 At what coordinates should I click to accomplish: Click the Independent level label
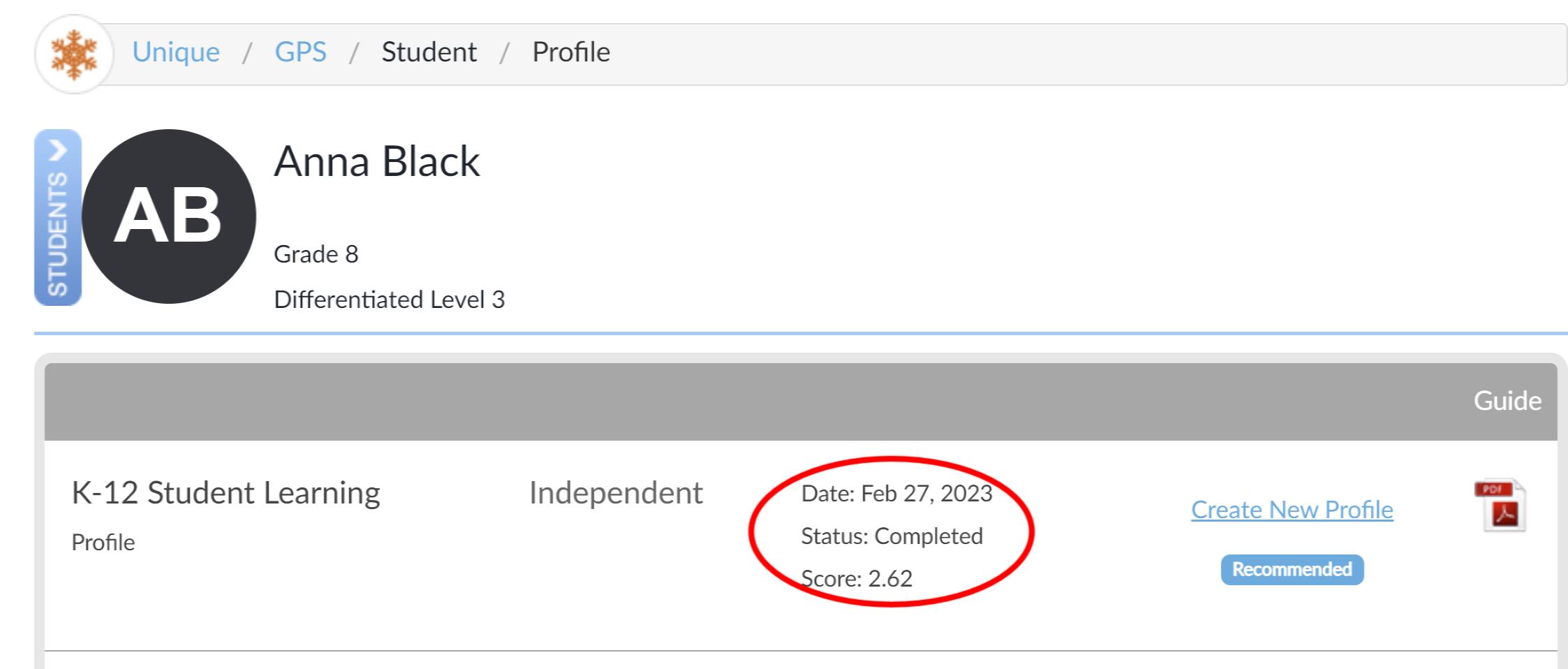pyautogui.click(x=616, y=493)
